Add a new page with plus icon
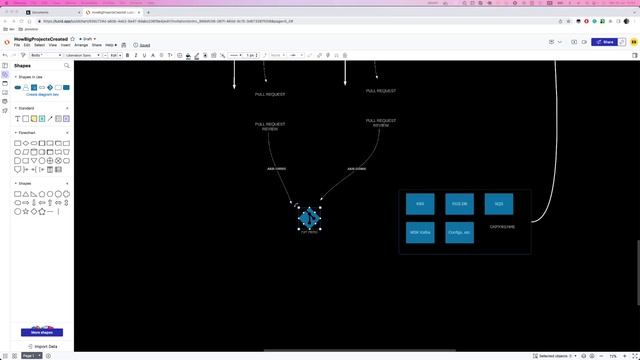The width and height of the screenshot is (640, 360). tap(48, 356)
